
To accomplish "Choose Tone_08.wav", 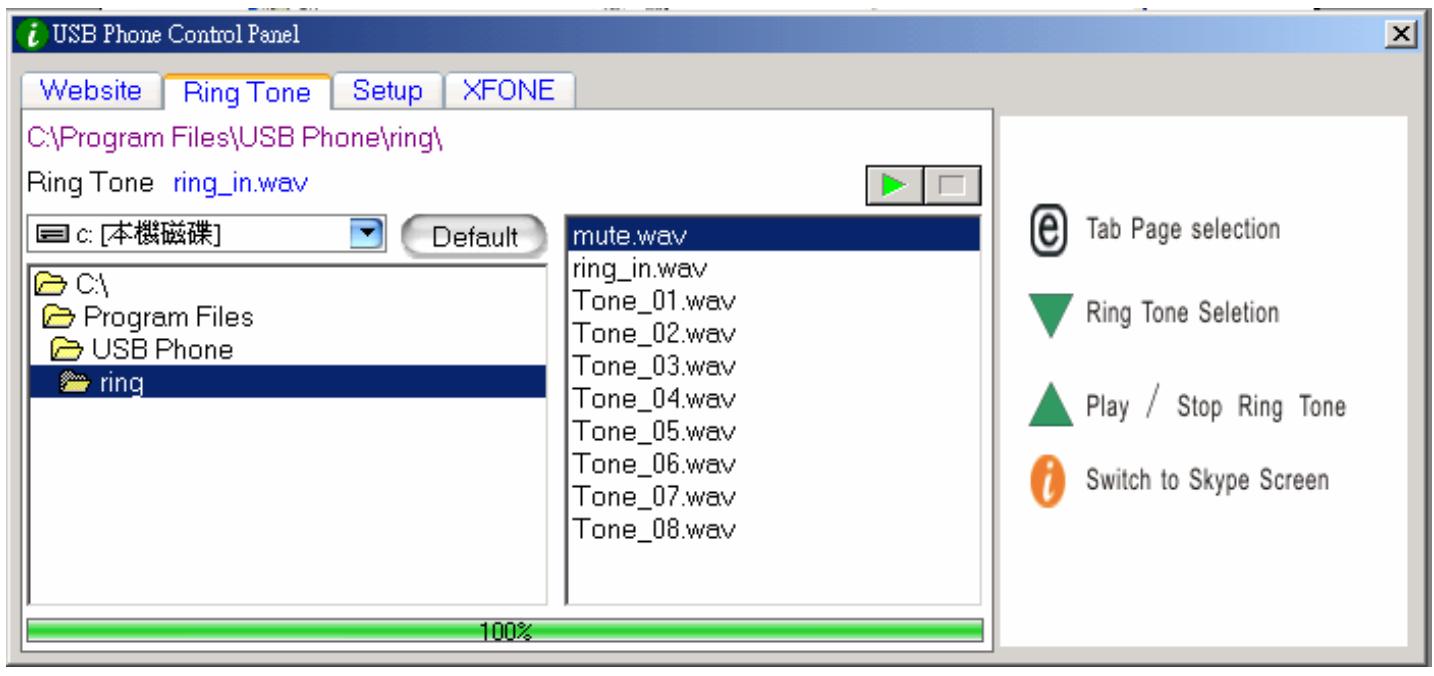I will pyautogui.click(x=772, y=528).
